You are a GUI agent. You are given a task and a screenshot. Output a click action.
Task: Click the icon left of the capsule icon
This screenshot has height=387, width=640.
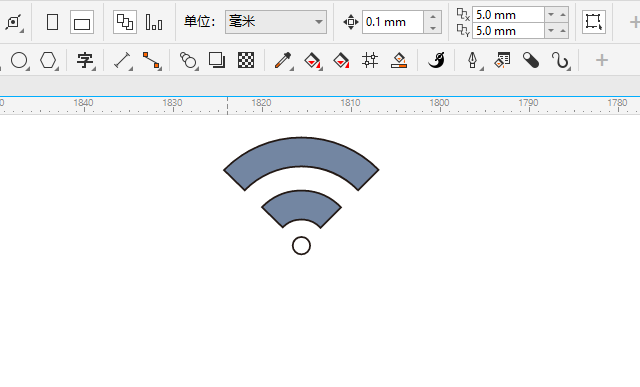[x=502, y=60]
